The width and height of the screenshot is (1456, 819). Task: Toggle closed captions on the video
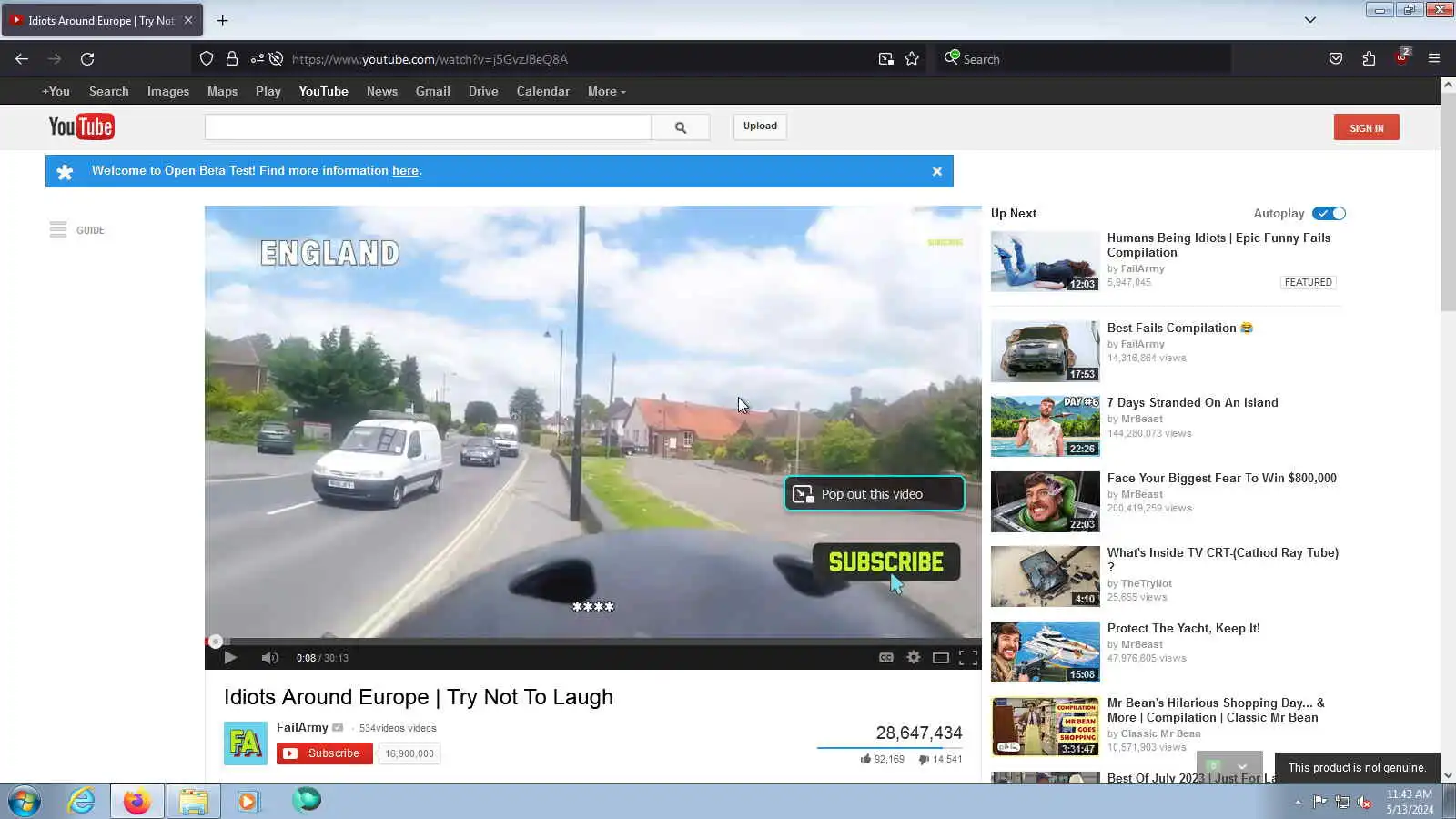pyautogui.click(x=885, y=658)
